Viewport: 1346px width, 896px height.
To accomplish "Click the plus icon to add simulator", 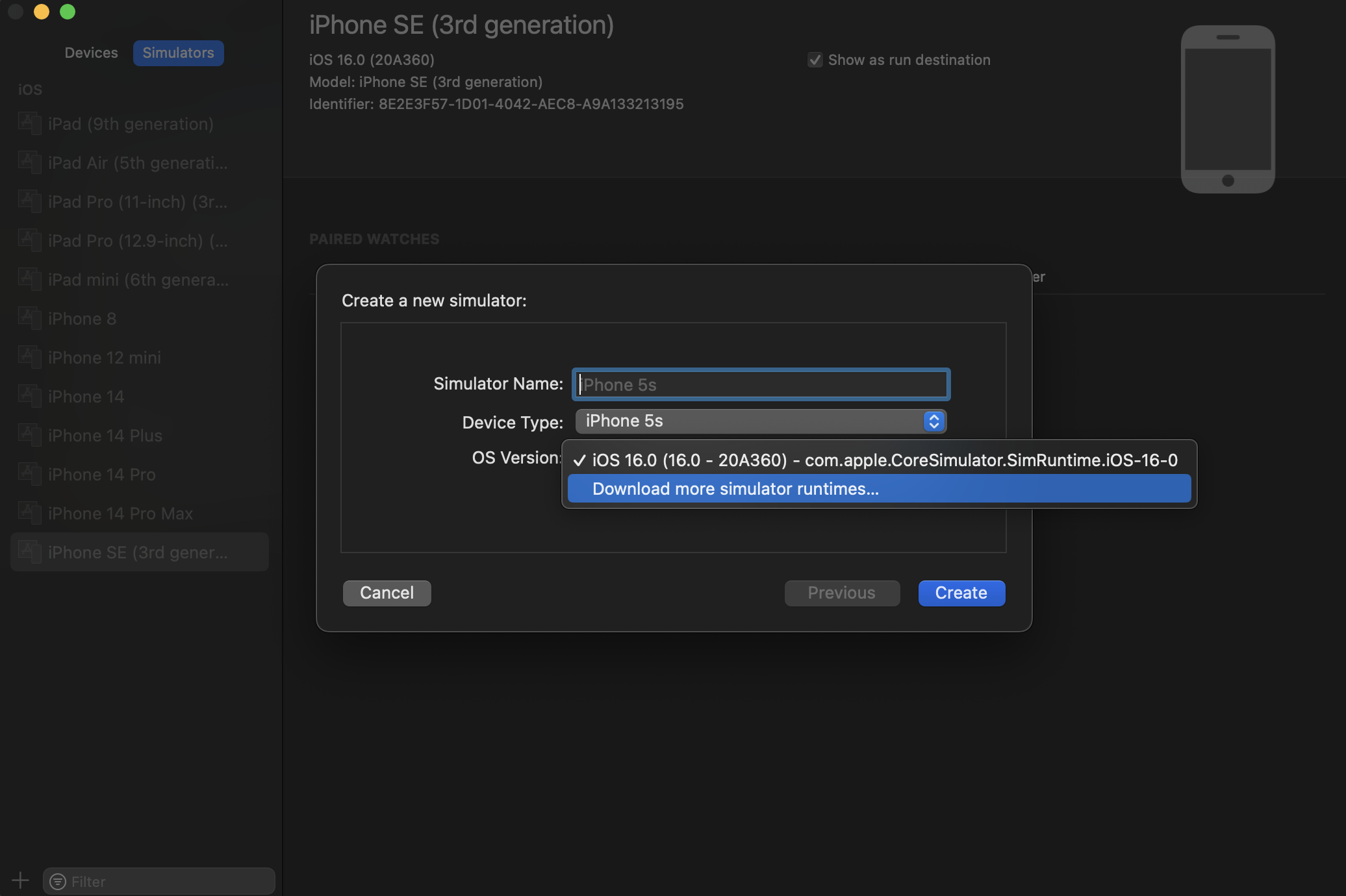I will 20,880.
